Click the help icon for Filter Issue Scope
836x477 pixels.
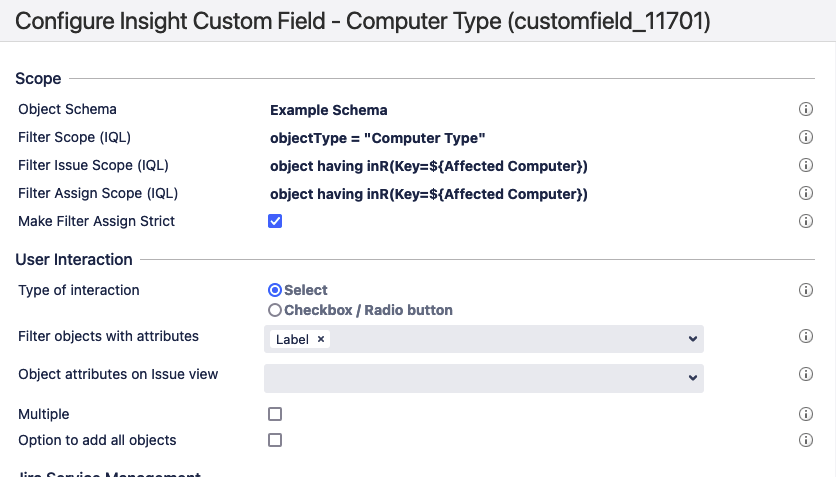pos(805,166)
